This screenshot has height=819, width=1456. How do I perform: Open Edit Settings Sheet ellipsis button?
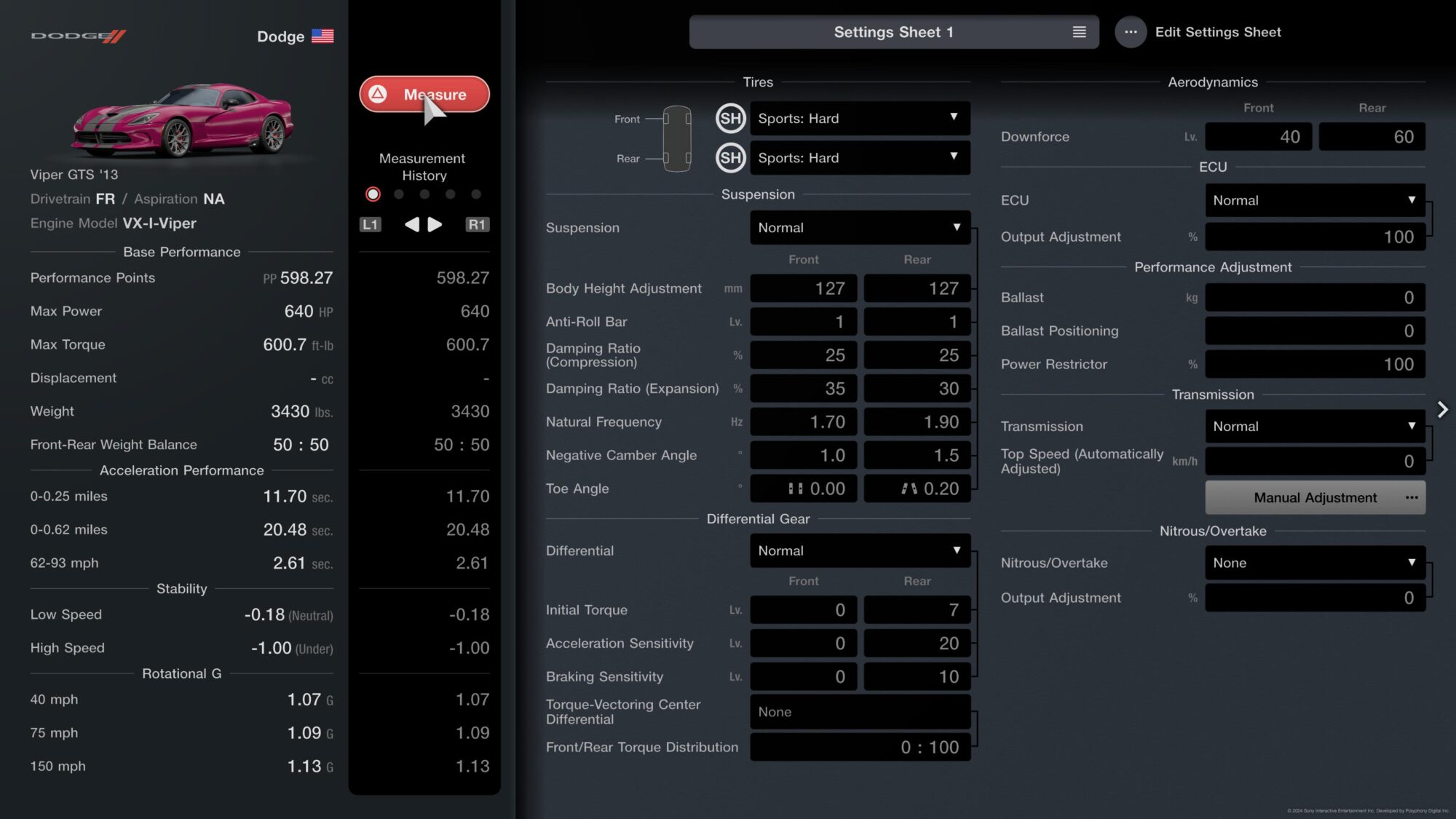click(1130, 32)
